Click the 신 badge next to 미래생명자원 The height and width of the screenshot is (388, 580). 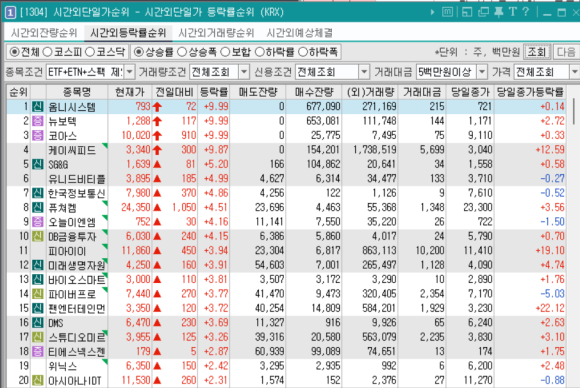(38, 265)
